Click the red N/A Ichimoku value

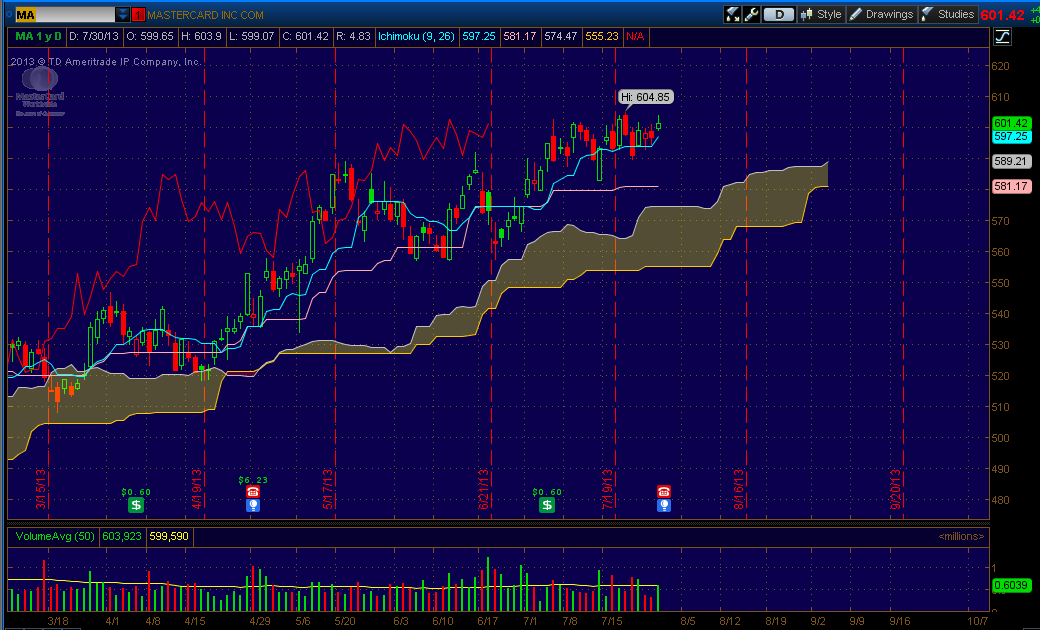635,36
